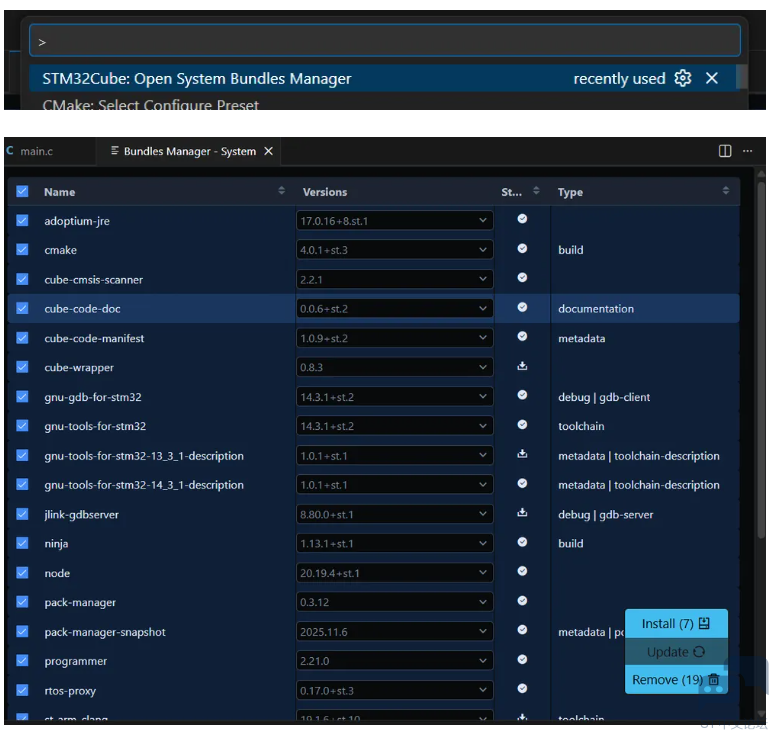
Task: Sort by the St... status column arrows
Action: click(536, 190)
